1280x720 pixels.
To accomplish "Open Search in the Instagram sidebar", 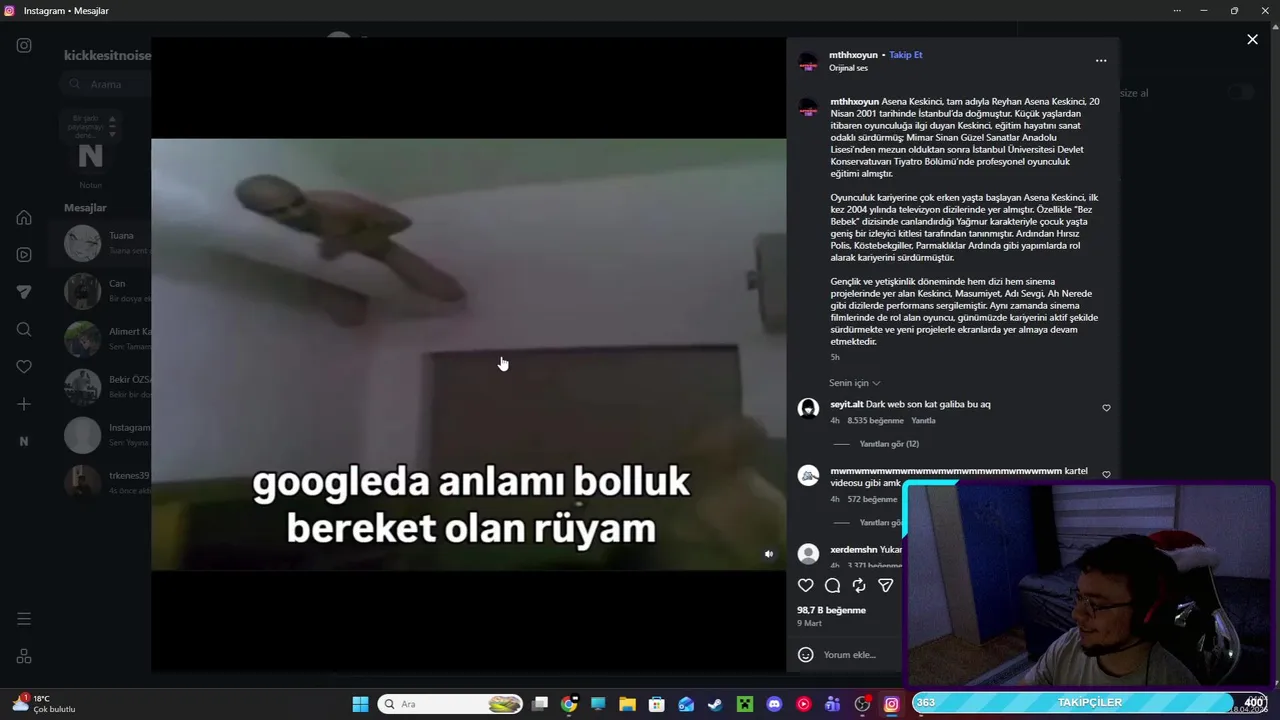I will (x=24, y=329).
